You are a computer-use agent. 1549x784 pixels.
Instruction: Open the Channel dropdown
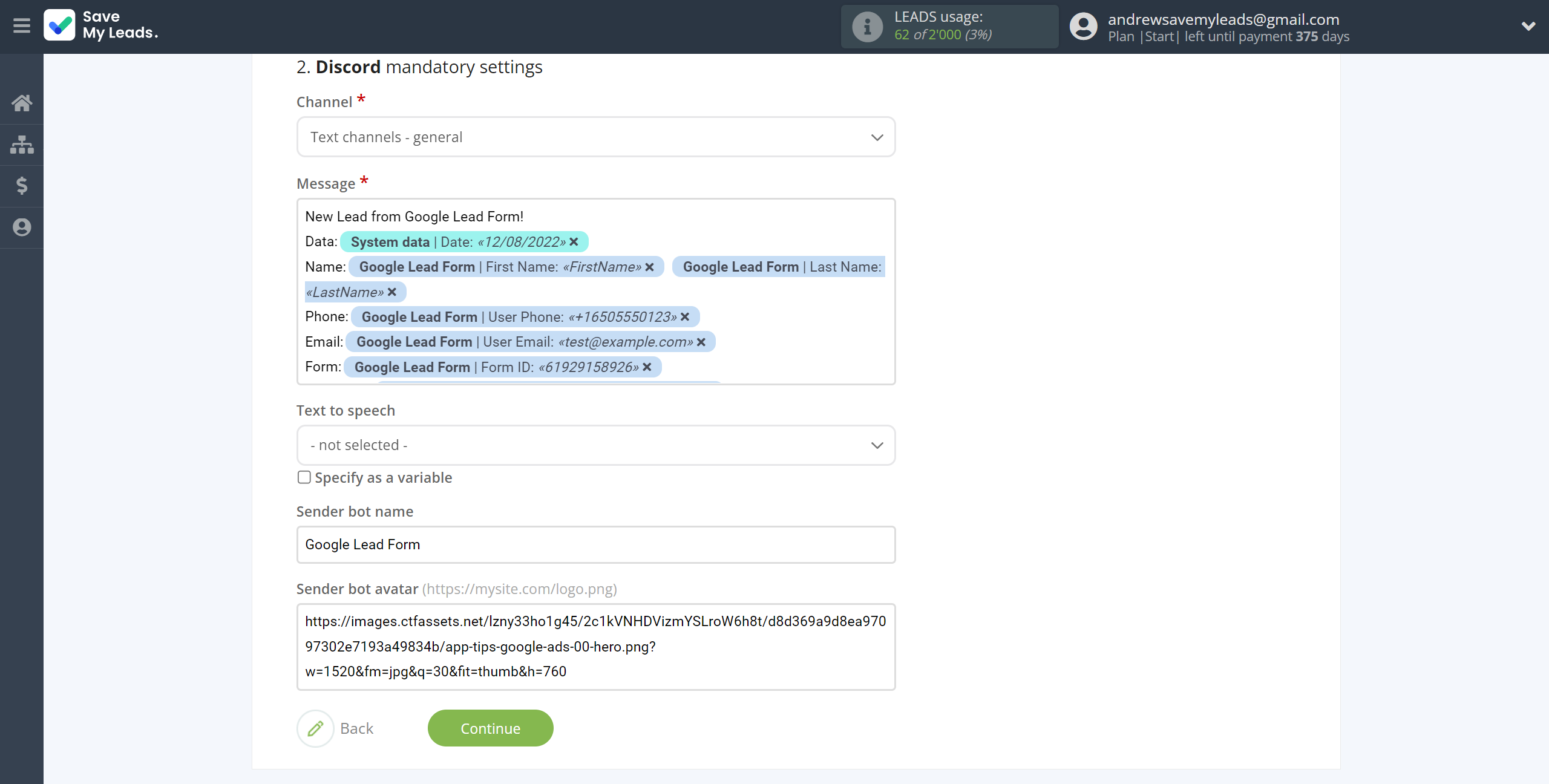[x=596, y=137]
